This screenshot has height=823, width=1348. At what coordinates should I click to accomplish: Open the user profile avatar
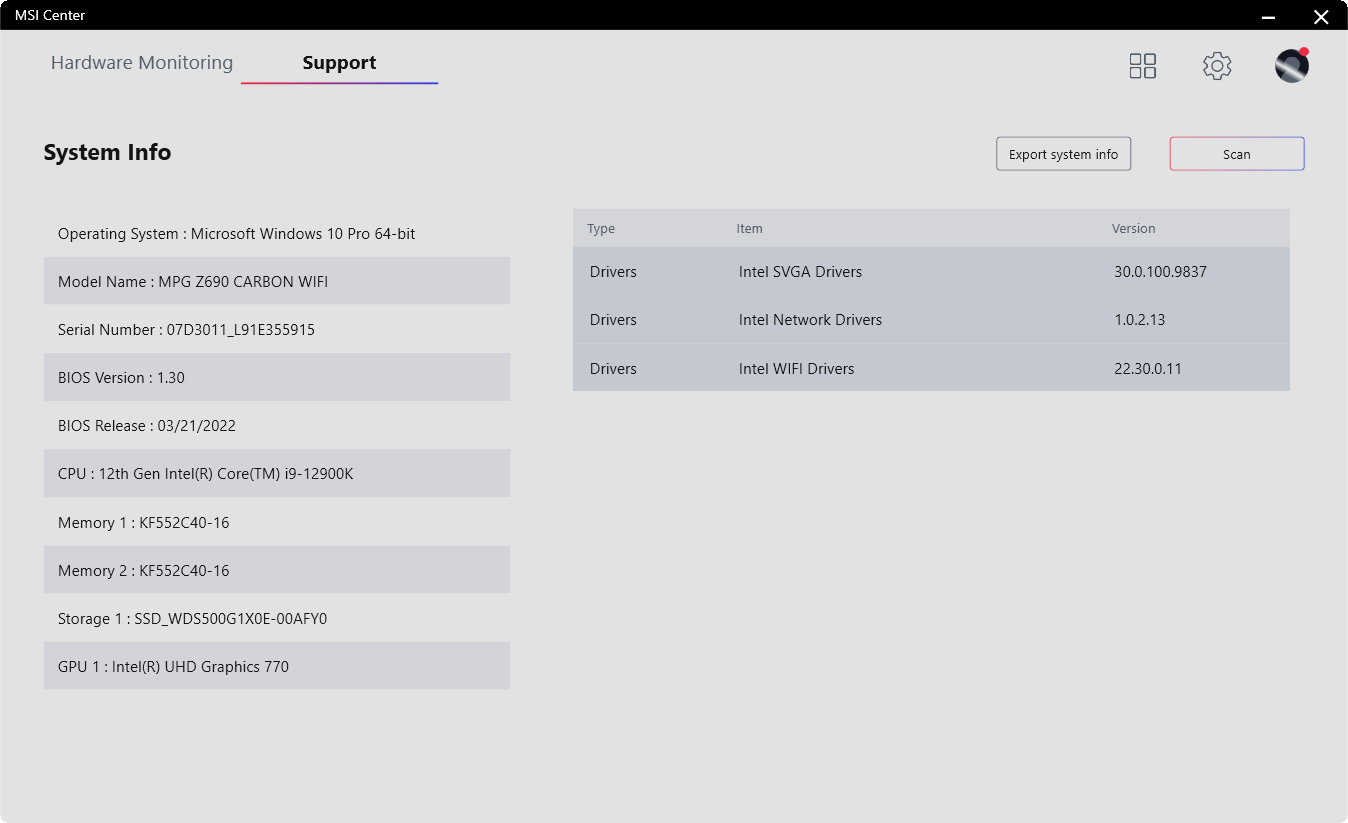pyautogui.click(x=1292, y=66)
